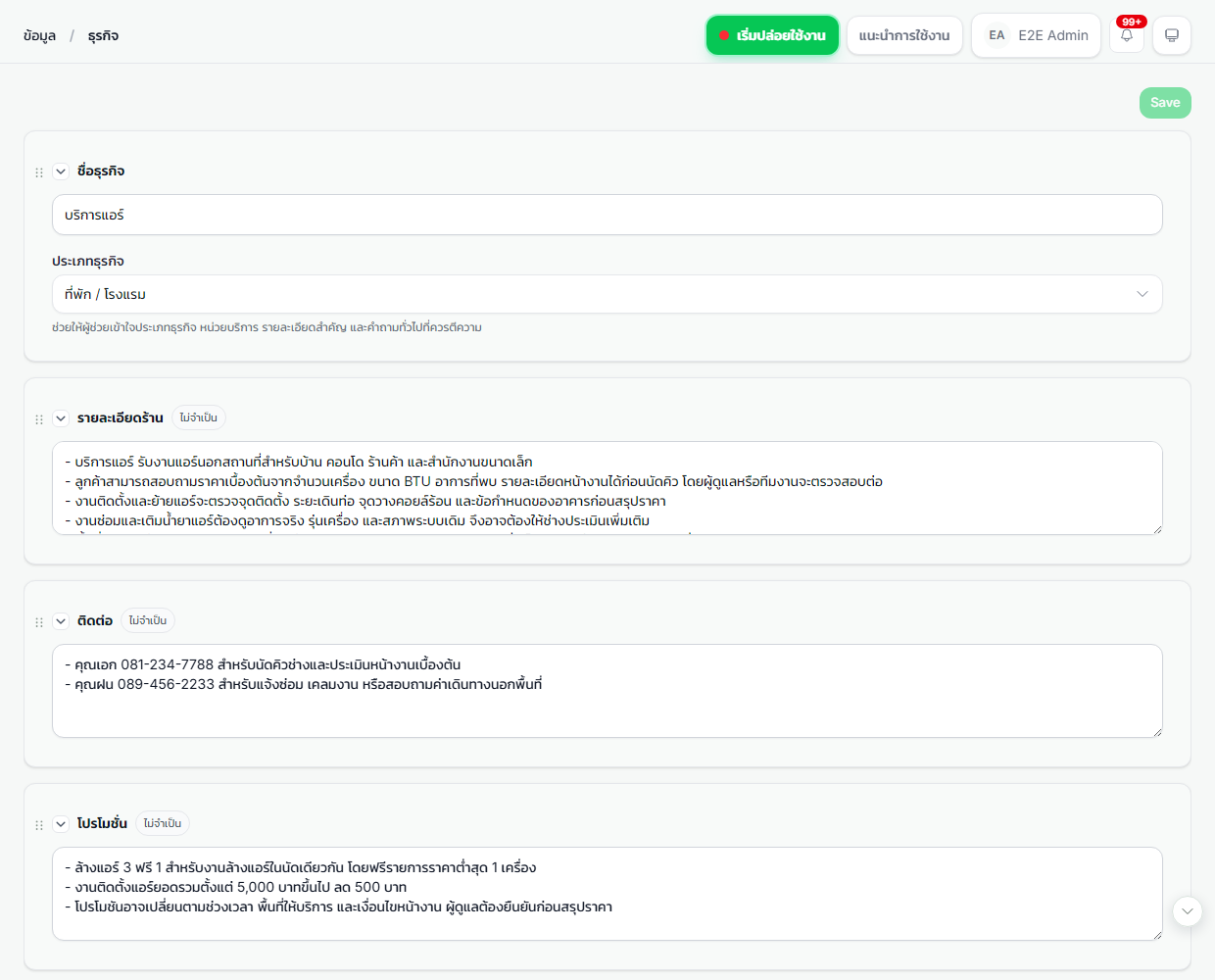This screenshot has width=1215, height=980.
Task: Click the ชื่อธุรกิจ section title
Action: [101, 171]
